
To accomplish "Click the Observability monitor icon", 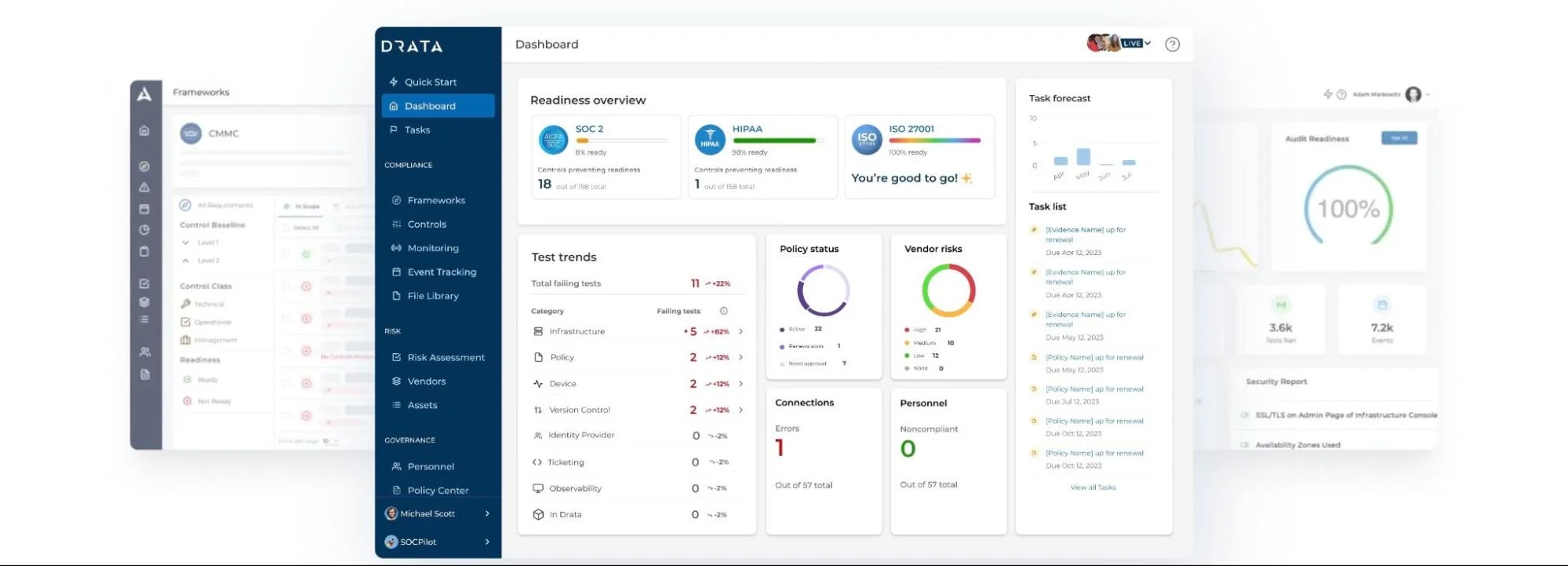I will [x=538, y=488].
